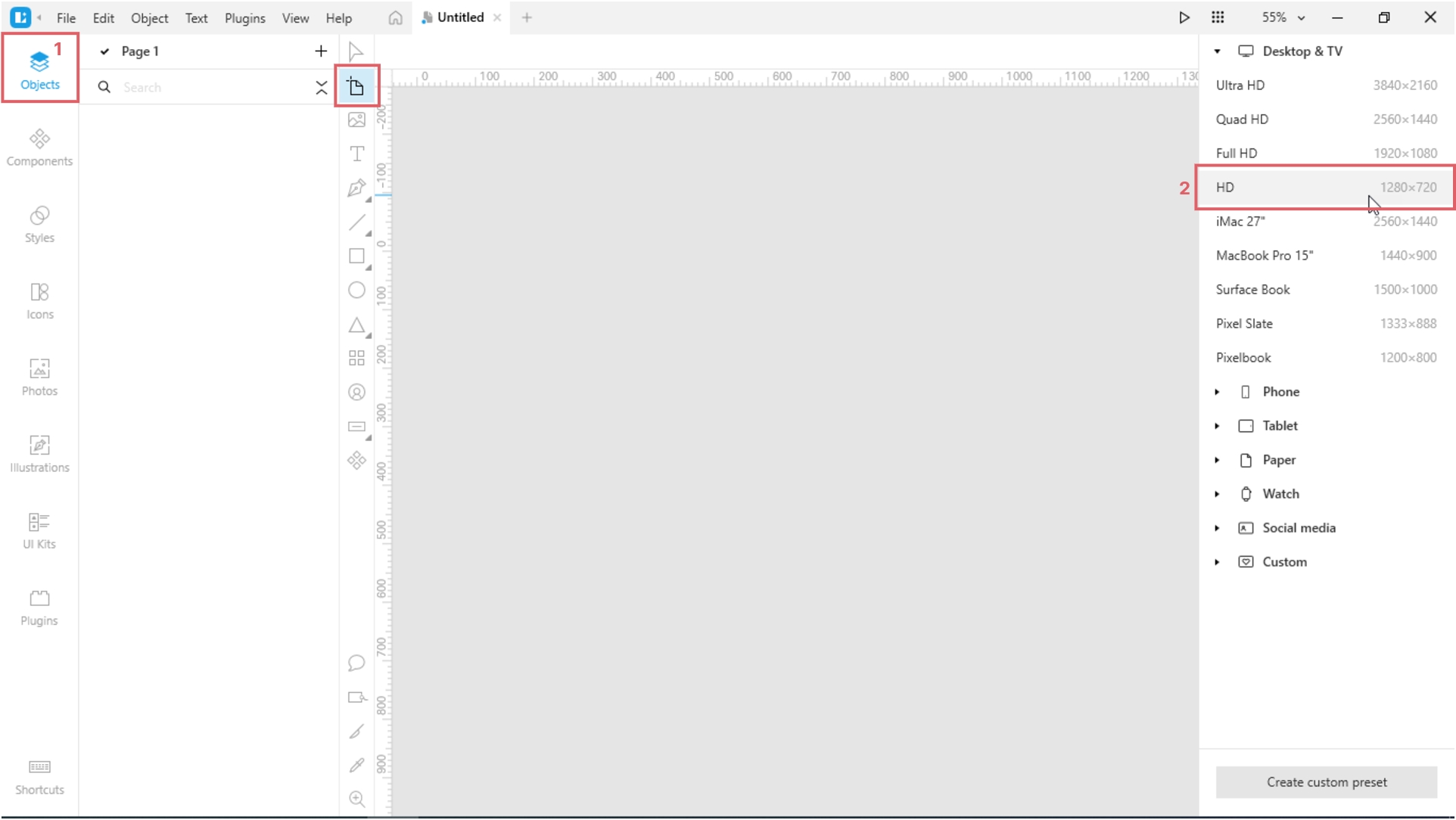Screen dimensions: 1456x820
Task: Click Create custom preset button
Action: coord(1326,782)
